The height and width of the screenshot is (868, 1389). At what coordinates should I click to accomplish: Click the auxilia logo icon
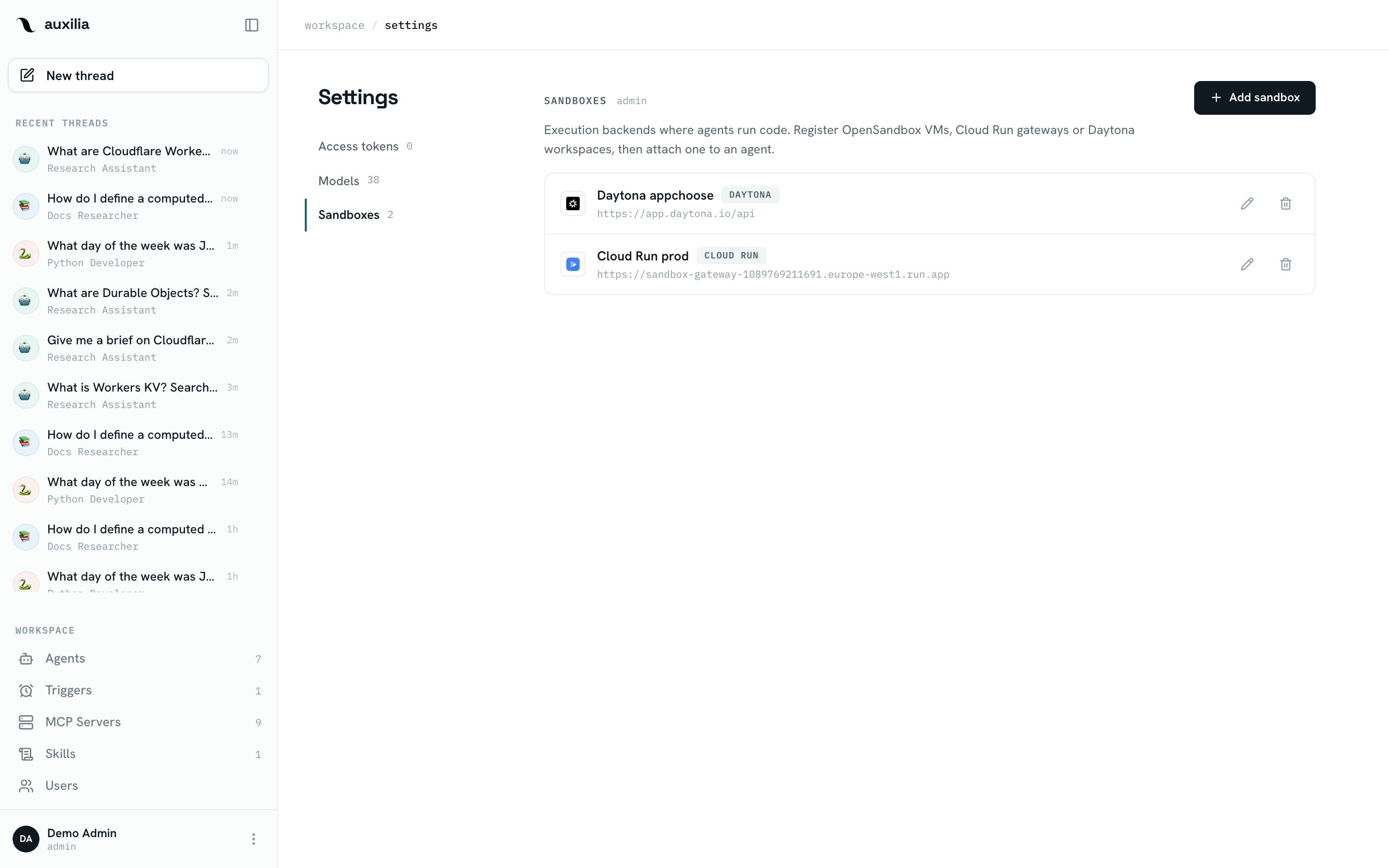(26, 25)
